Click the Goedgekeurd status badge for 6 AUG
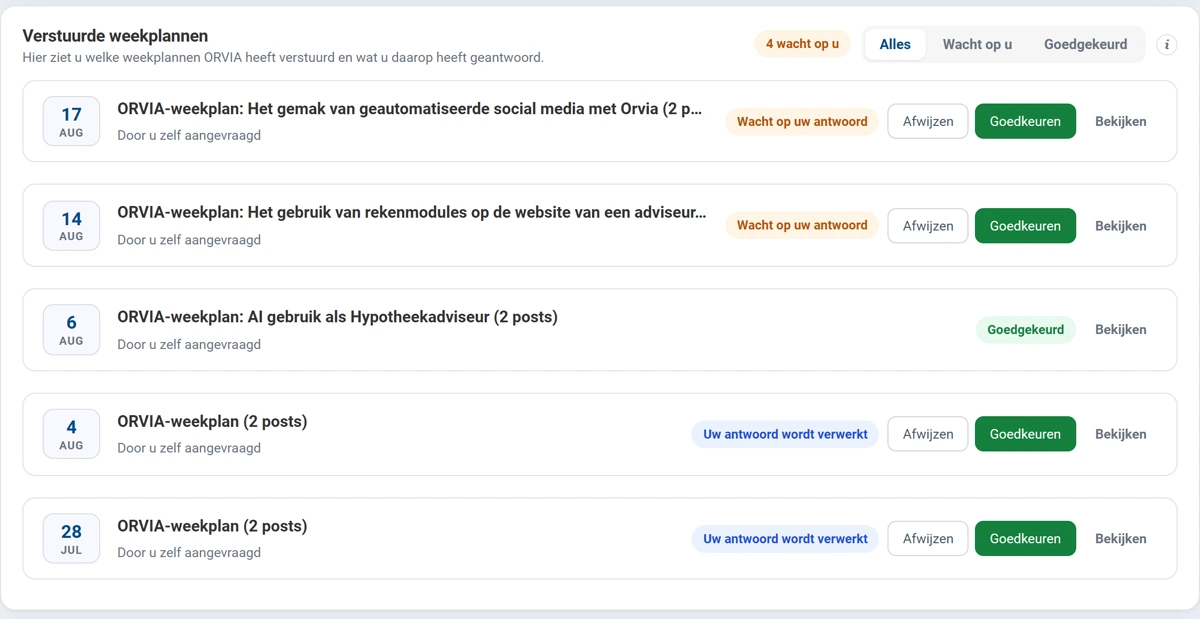The image size is (1200, 619). coord(1025,330)
